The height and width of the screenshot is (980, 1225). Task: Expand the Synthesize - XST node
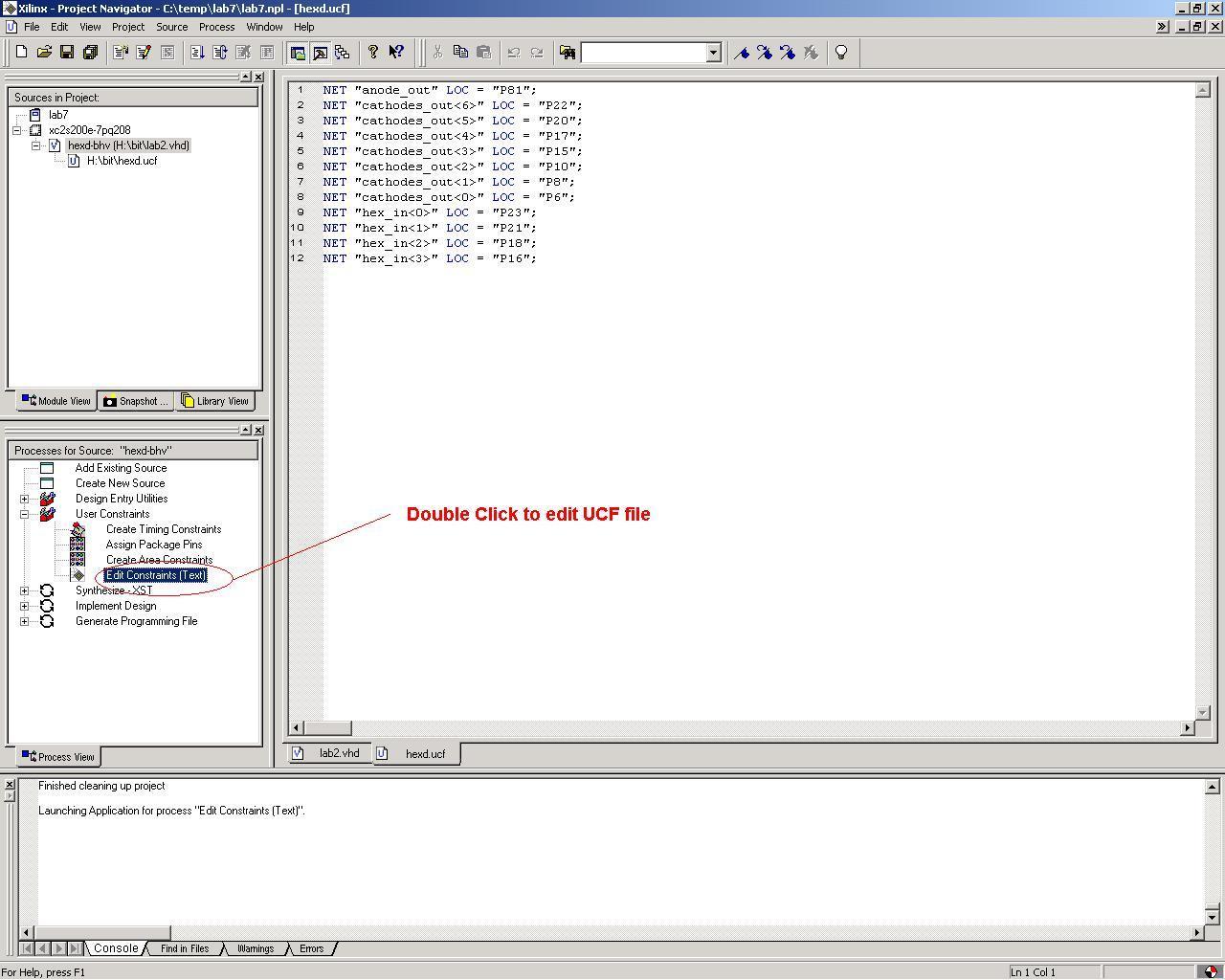25,590
